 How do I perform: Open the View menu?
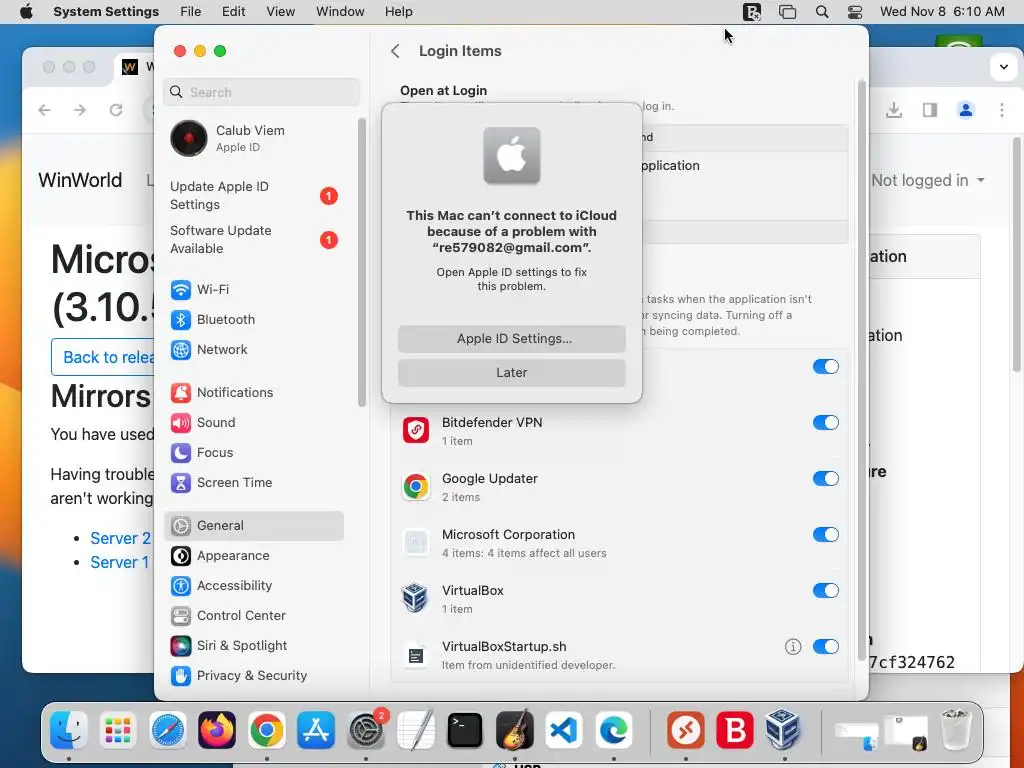(x=281, y=12)
